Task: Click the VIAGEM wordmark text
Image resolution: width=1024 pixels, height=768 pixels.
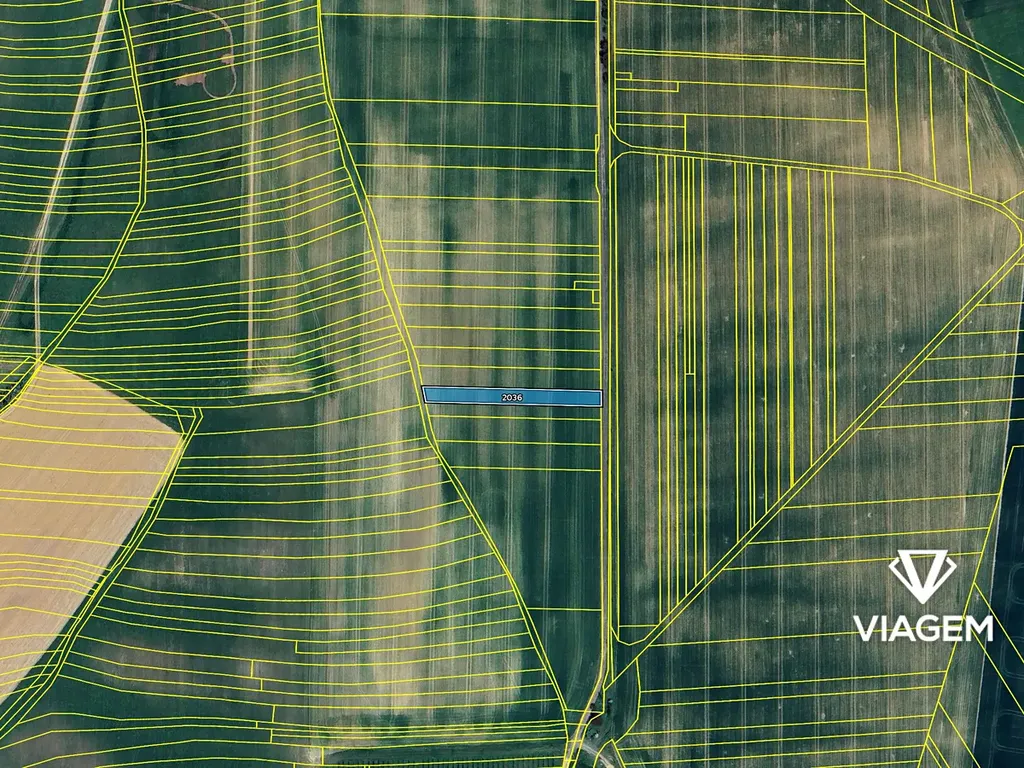Action: tap(922, 628)
